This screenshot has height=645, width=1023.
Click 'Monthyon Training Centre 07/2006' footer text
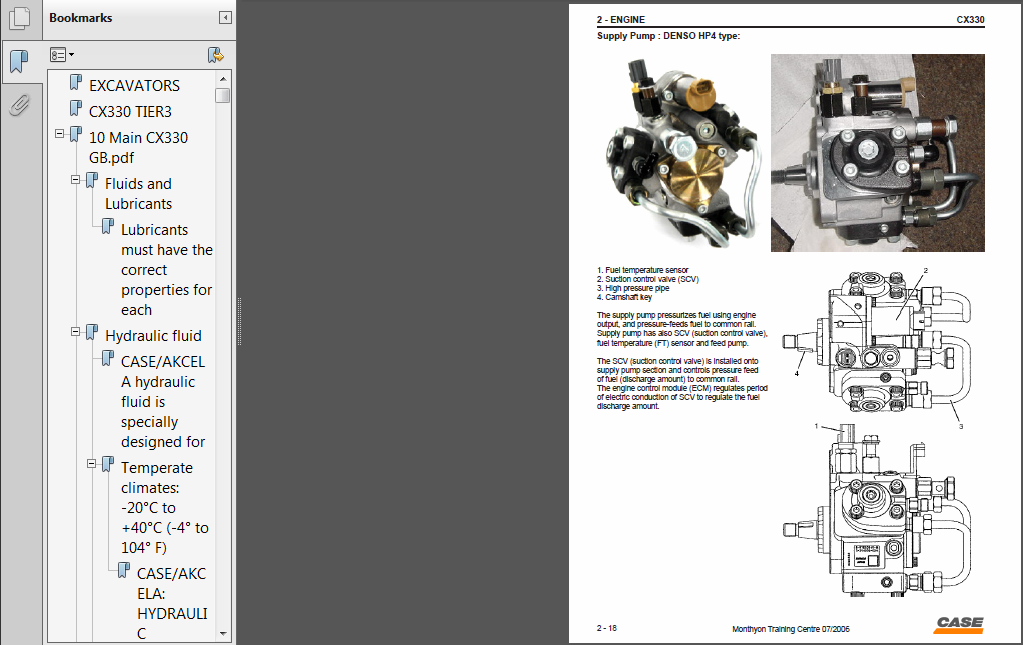791,629
